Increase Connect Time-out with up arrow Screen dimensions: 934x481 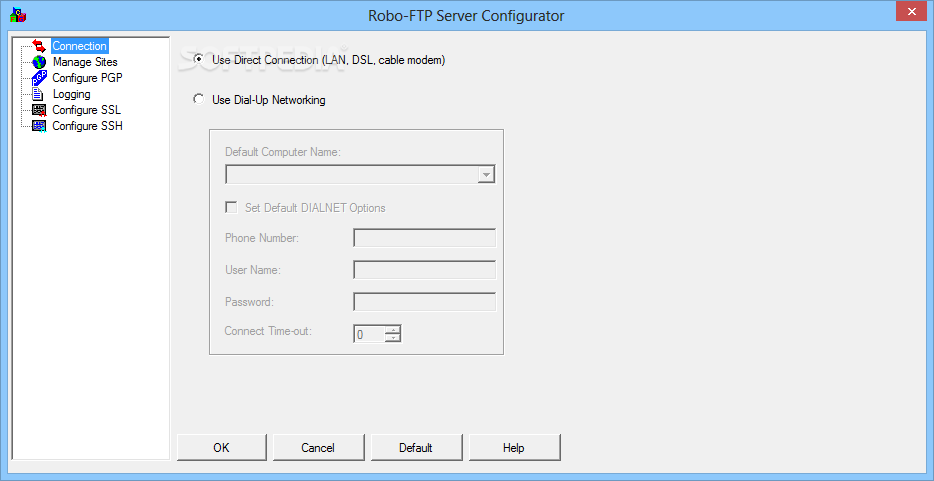pyautogui.click(x=393, y=330)
